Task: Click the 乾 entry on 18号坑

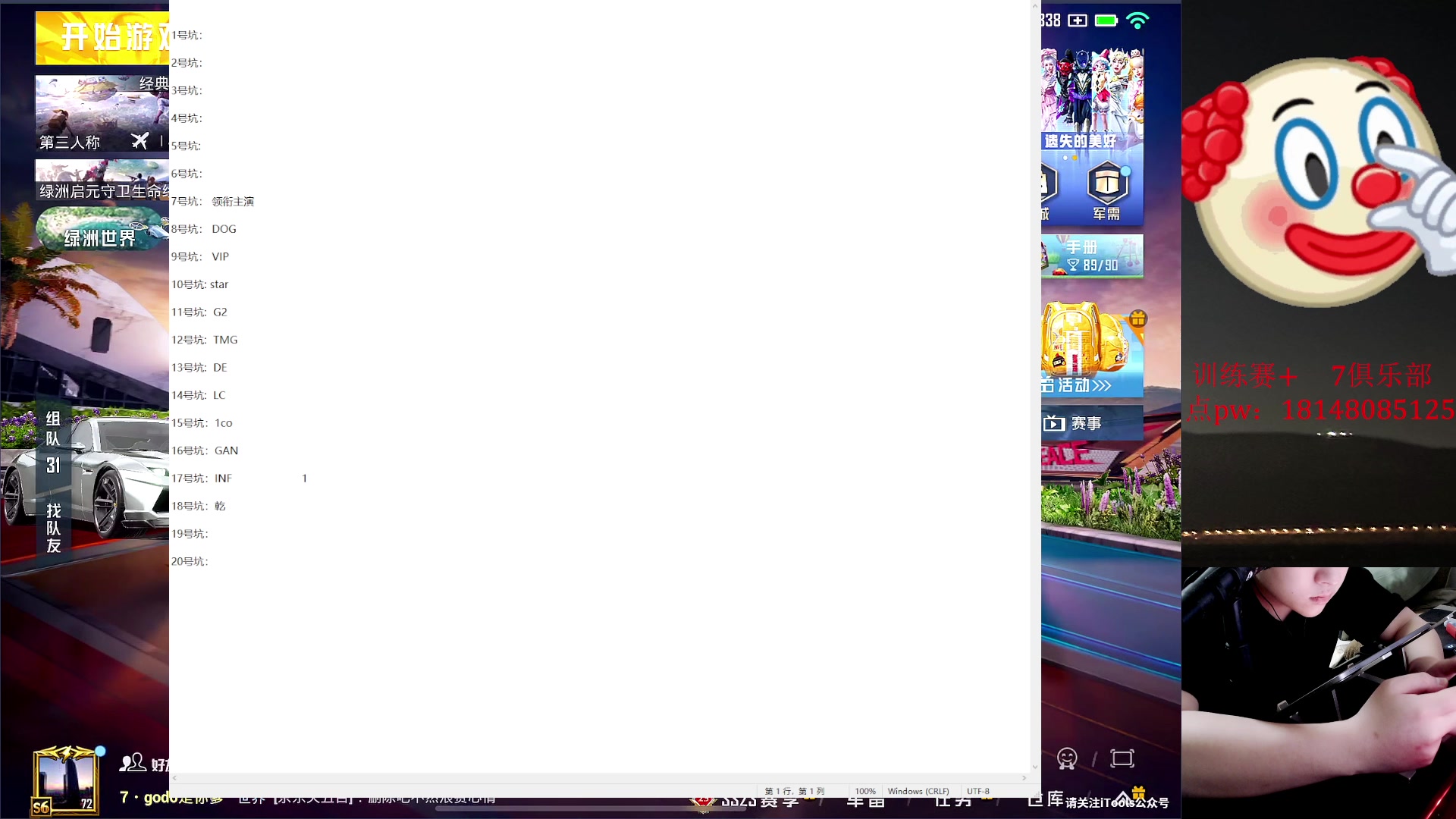Action: 220,506
